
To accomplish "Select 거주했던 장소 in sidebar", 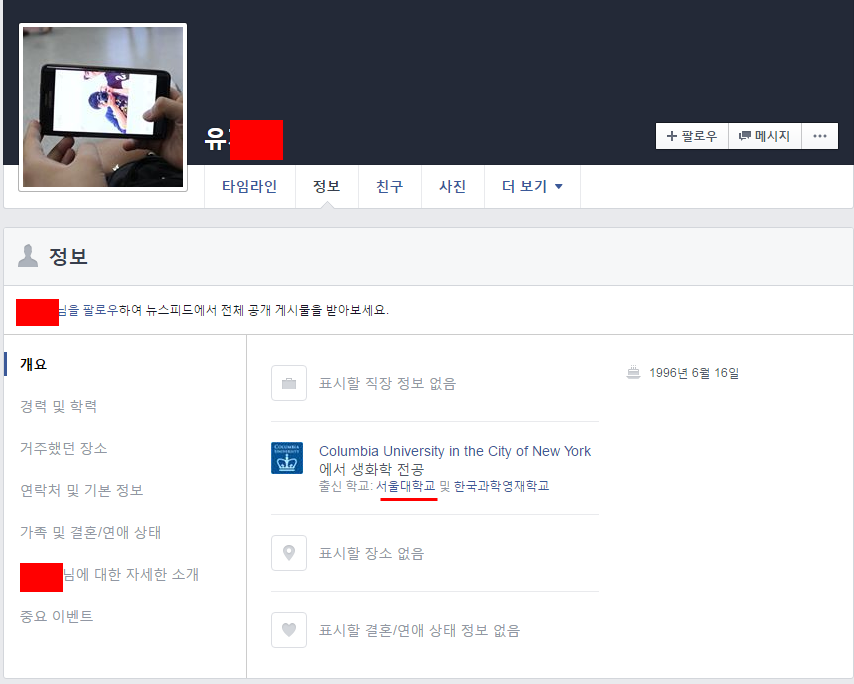I will click(x=64, y=448).
